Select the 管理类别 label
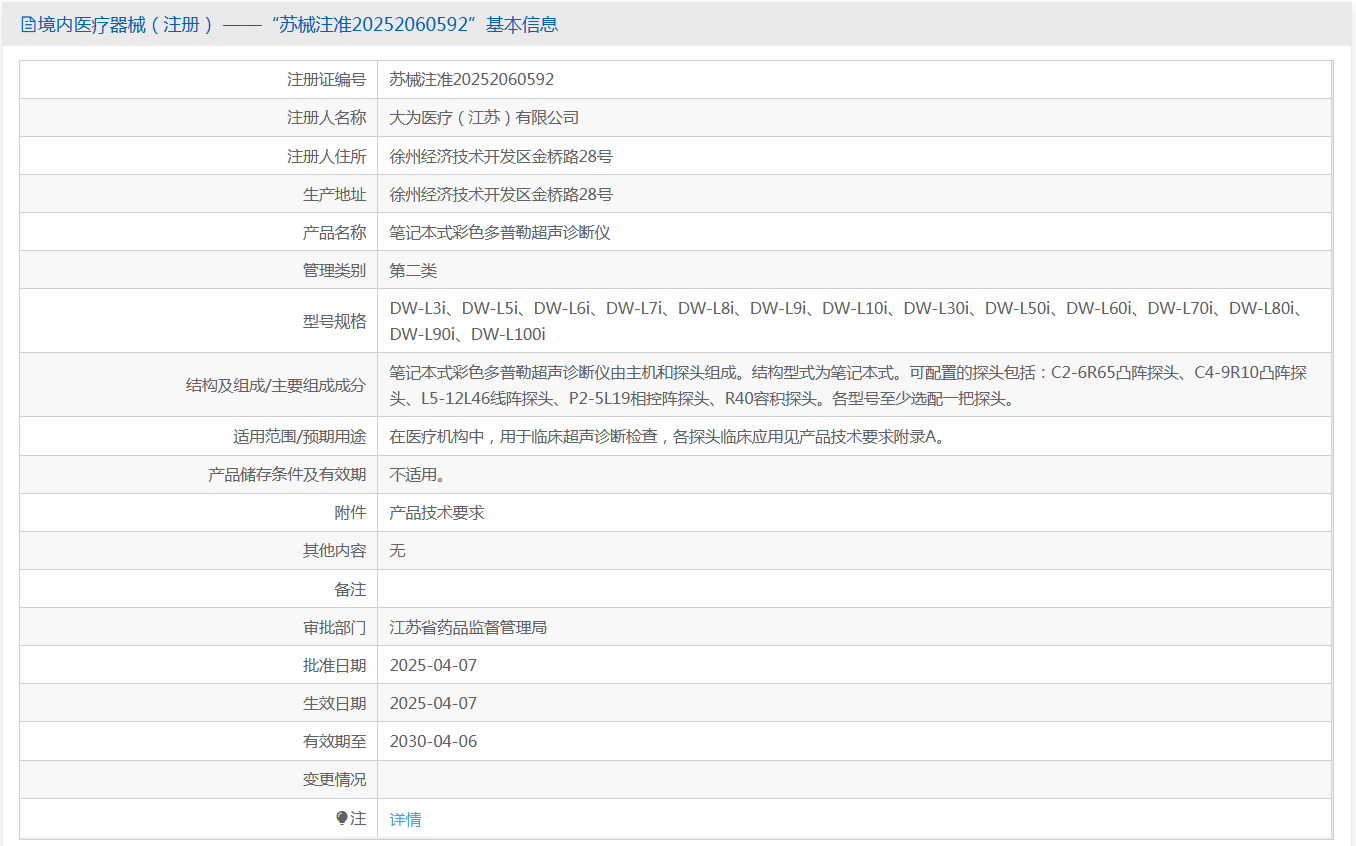Image resolution: width=1356 pixels, height=846 pixels. point(334,270)
